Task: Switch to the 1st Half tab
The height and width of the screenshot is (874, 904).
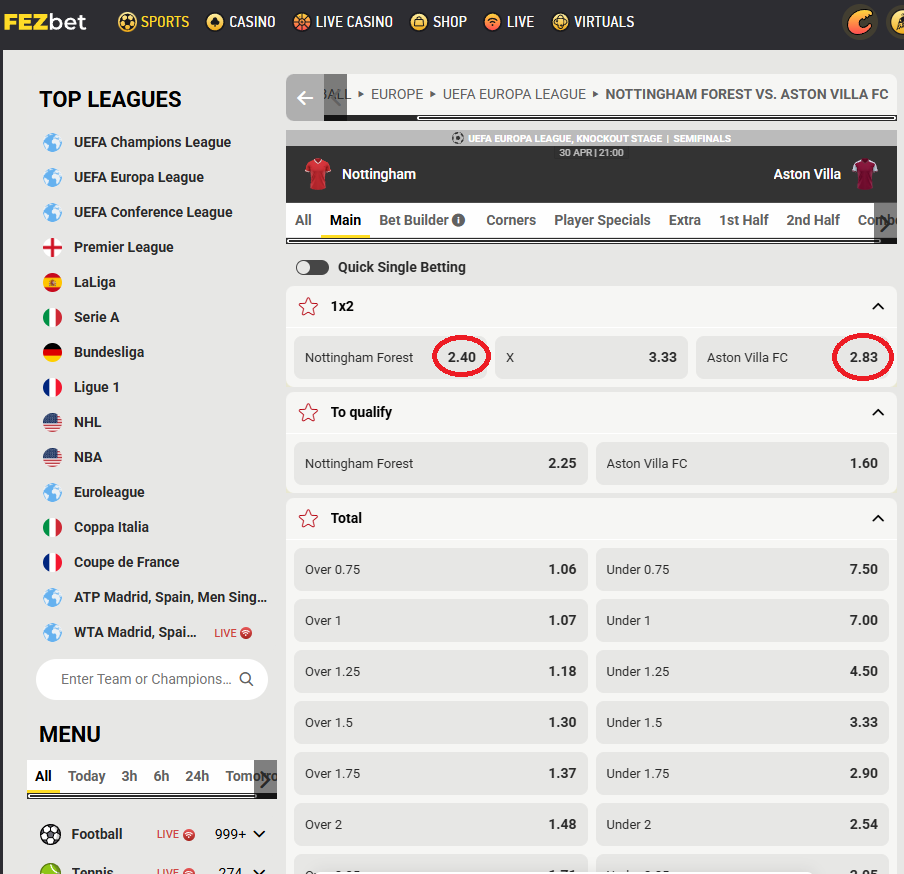Action: [x=744, y=220]
